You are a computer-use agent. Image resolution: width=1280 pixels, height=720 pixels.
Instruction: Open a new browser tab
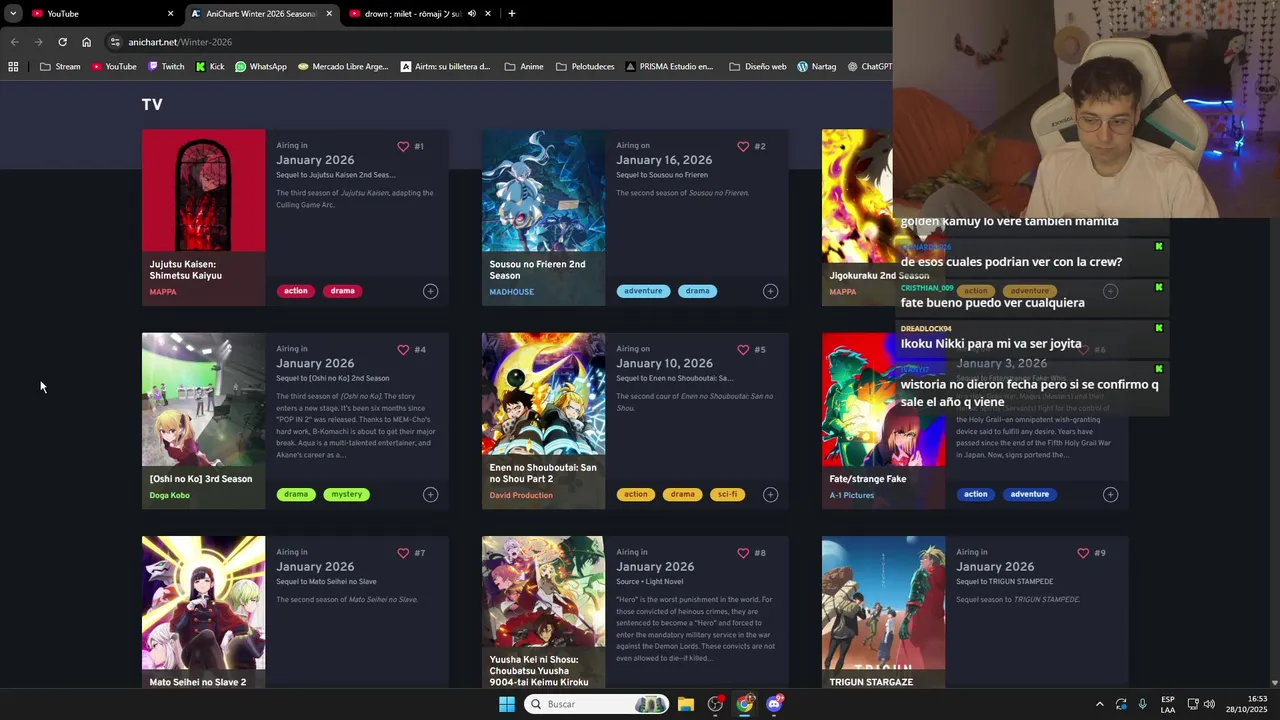(512, 14)
